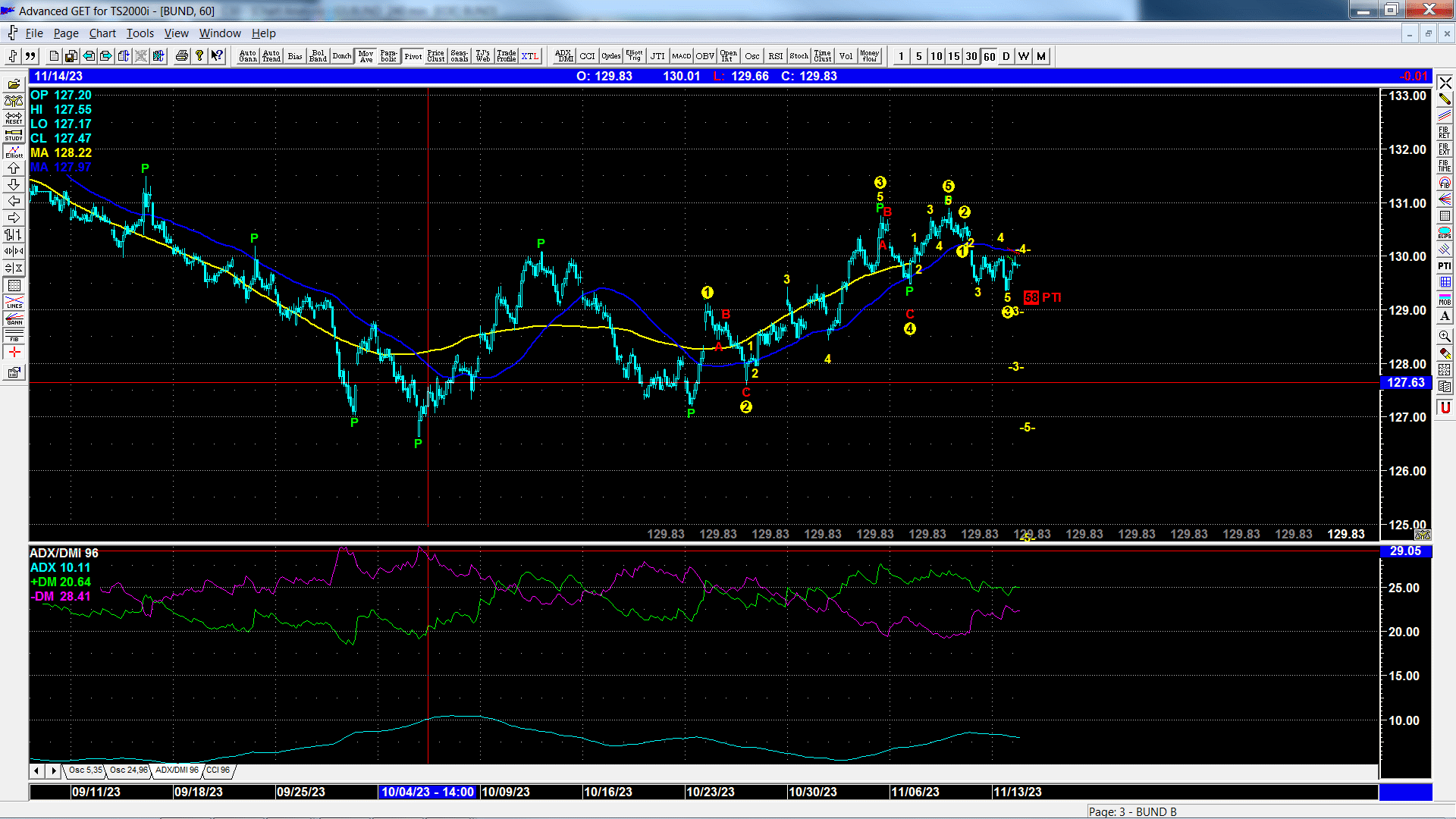Click the save page icon in toolbar
Image resolution: width=1456 pixels, height=819 pixels.
71,56
